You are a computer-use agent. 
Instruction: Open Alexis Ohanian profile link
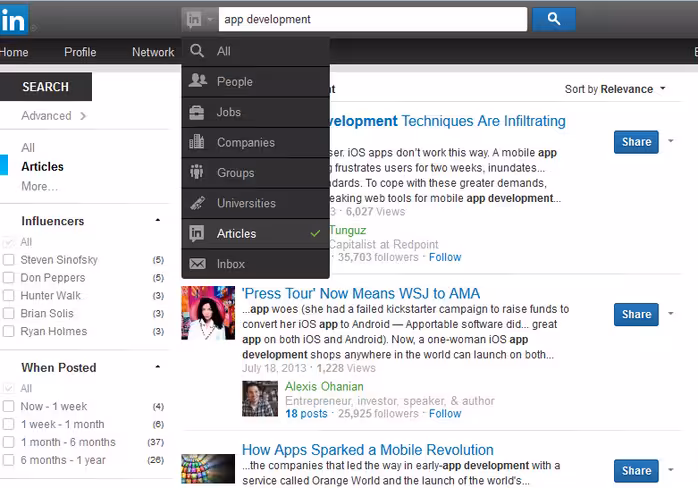click(324, 386)
